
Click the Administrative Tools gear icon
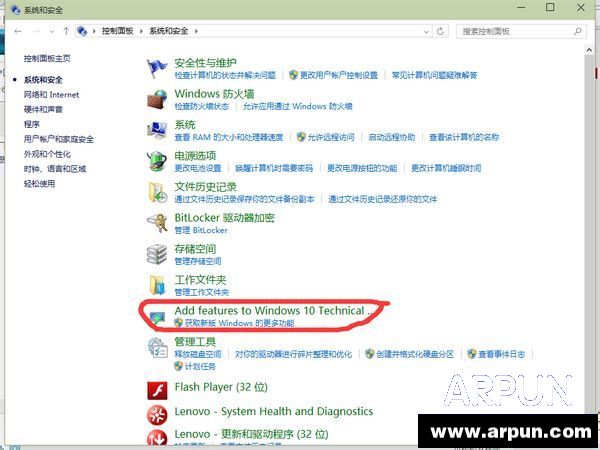(x=158, y=347)
